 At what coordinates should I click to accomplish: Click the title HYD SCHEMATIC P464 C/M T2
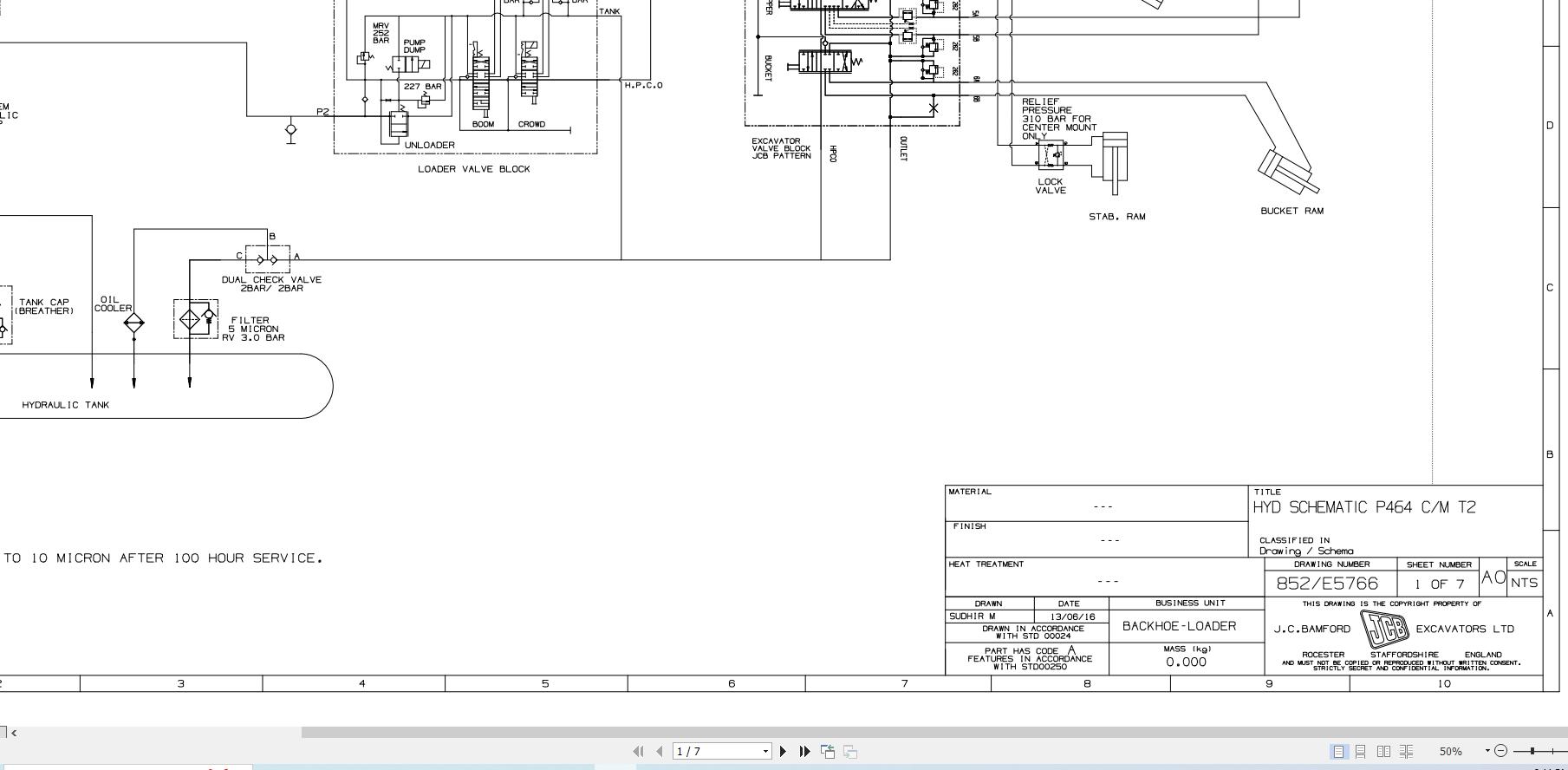coord(1364,507)
